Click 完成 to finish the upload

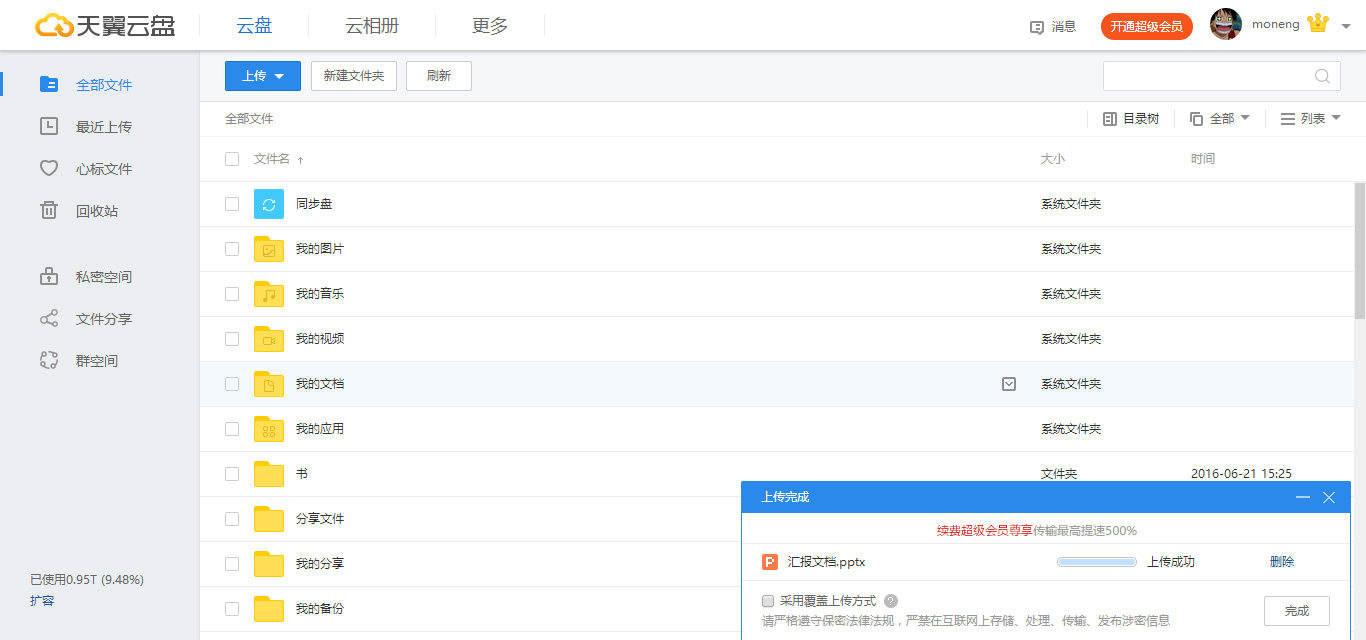[1297, 610]
